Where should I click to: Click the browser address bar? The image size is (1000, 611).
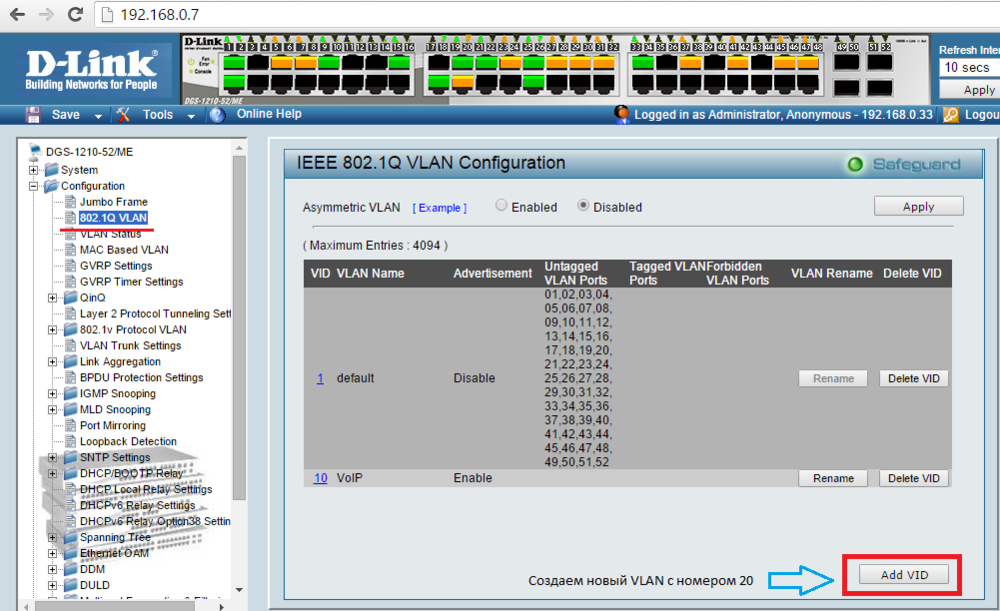tap(500, 15)
